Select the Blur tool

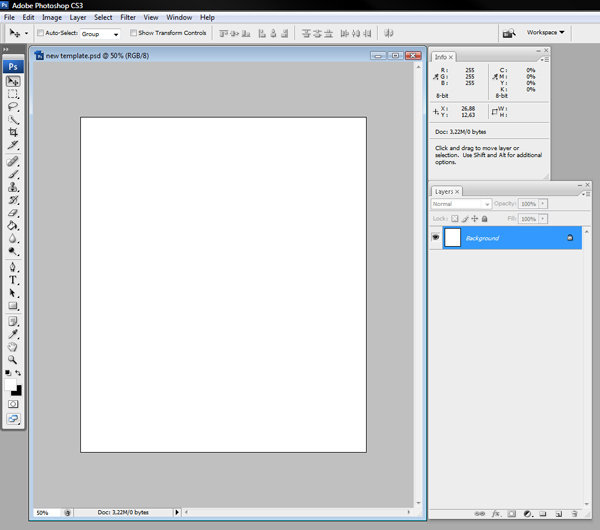(x=13, y=238)
